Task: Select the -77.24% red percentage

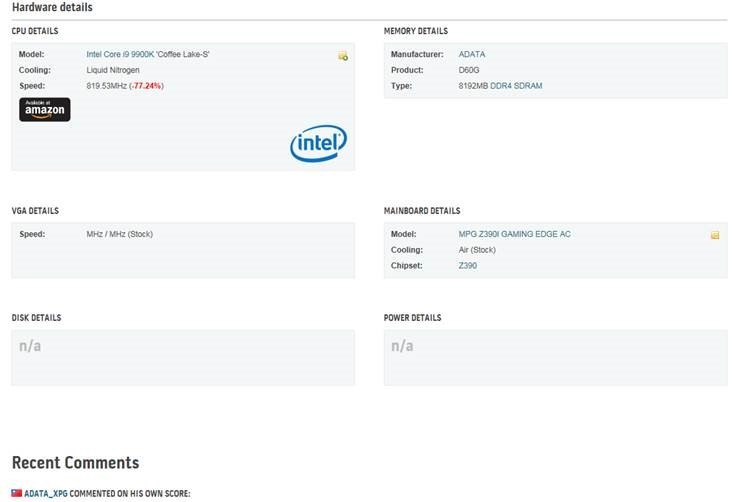Action: [146, 86]
